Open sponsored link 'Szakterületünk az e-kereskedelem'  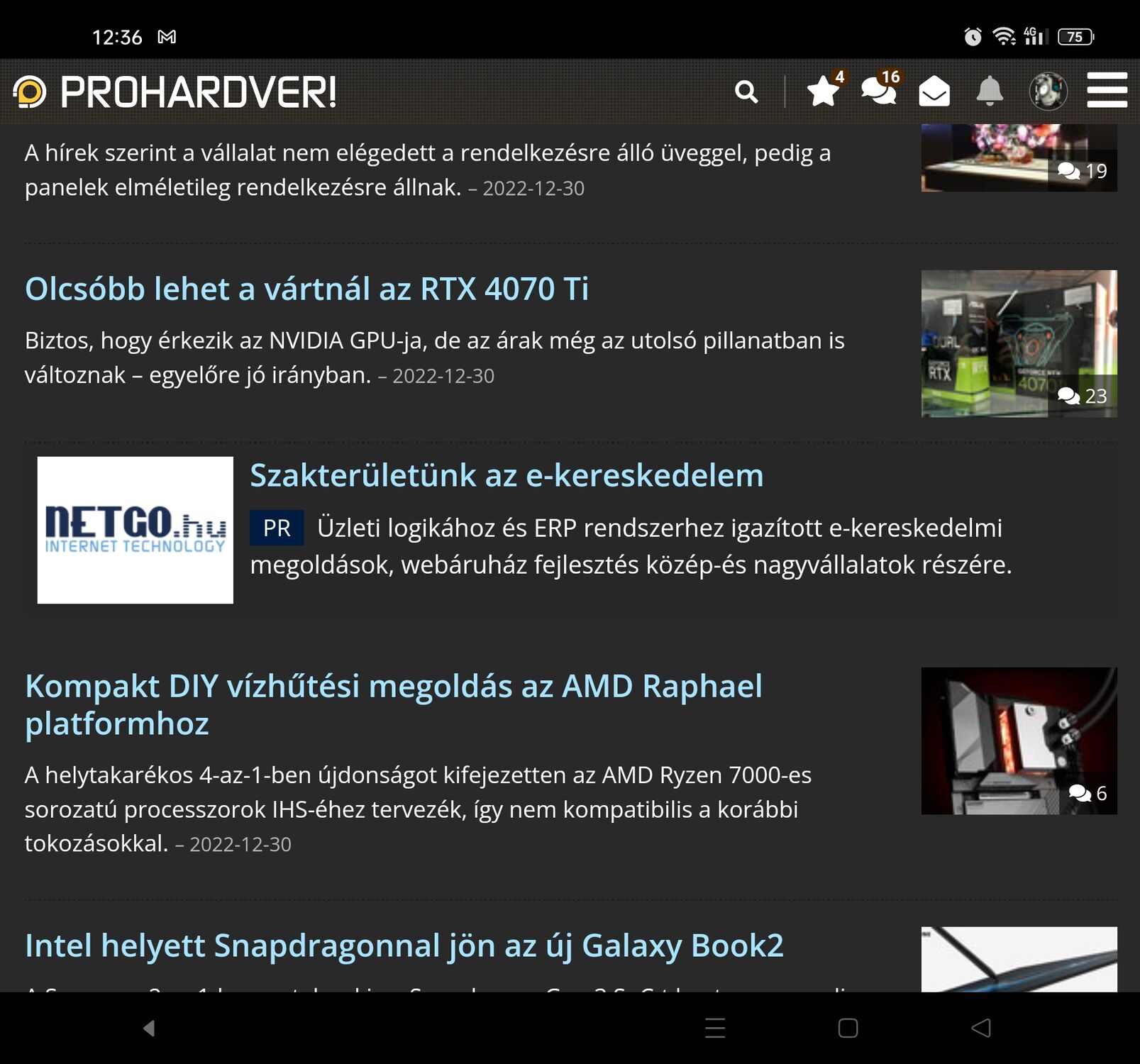(507, 475)
